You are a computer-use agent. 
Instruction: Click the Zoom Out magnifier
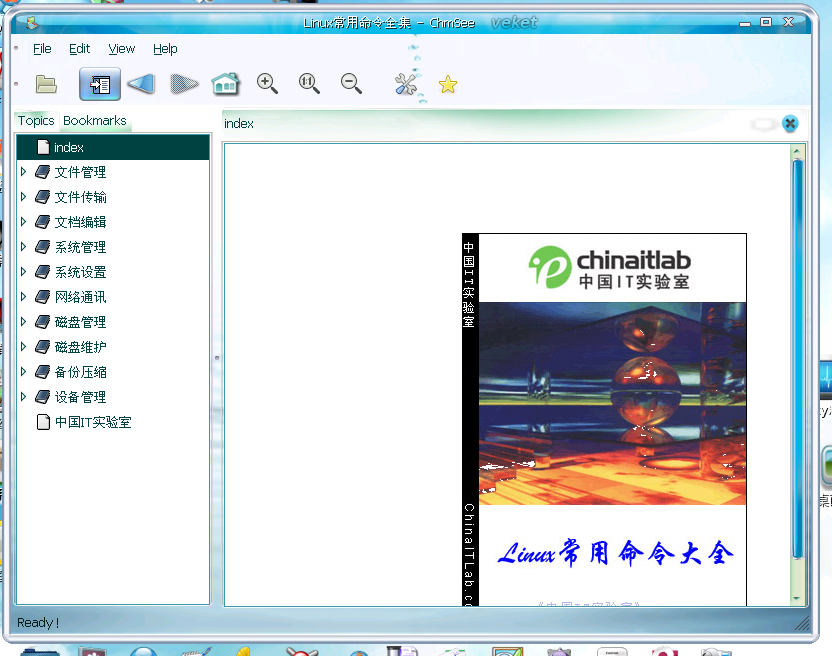(x=351, y=84)
